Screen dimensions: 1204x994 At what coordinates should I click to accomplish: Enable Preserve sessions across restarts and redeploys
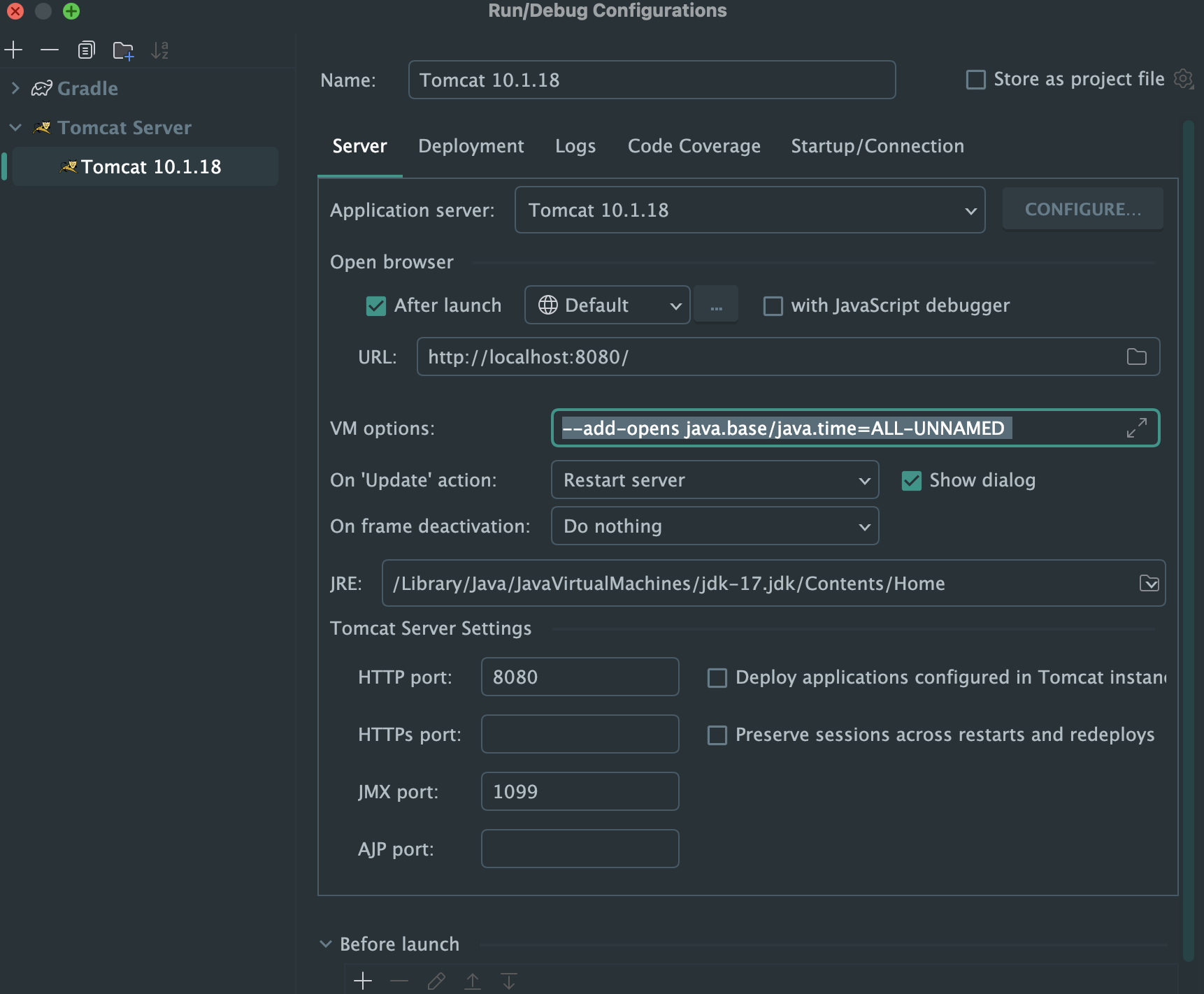pyautogui.click(x=717, y=735)
